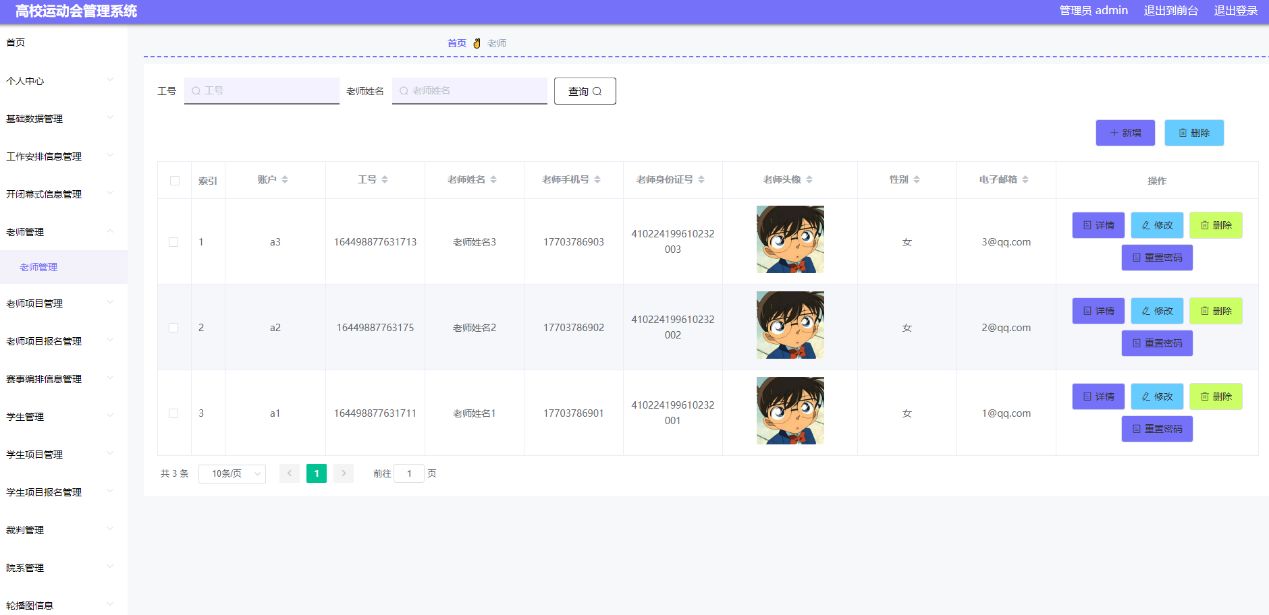Open 详情 for teacher a1
The width and height of the screenshot is (1269, 615).
pos(1098,396)
